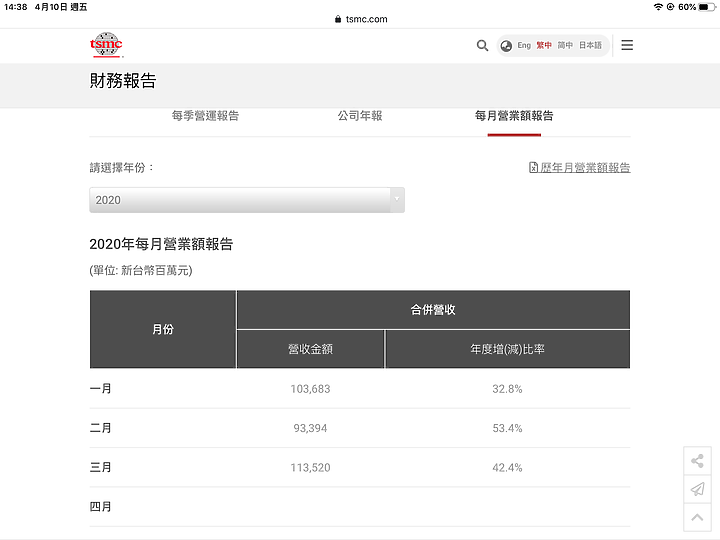Open the TSMC logo home link

pyautogui.click(x=106, y=45)
